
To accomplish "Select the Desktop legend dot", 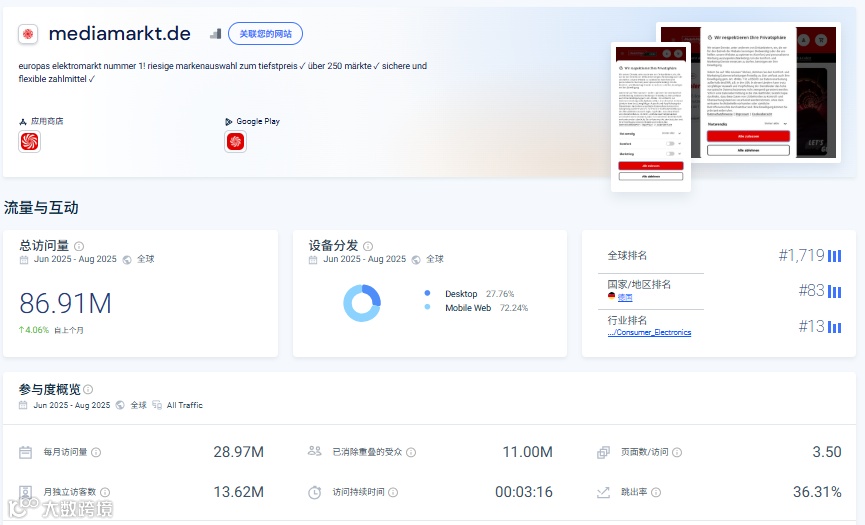I will pos(428,293).
